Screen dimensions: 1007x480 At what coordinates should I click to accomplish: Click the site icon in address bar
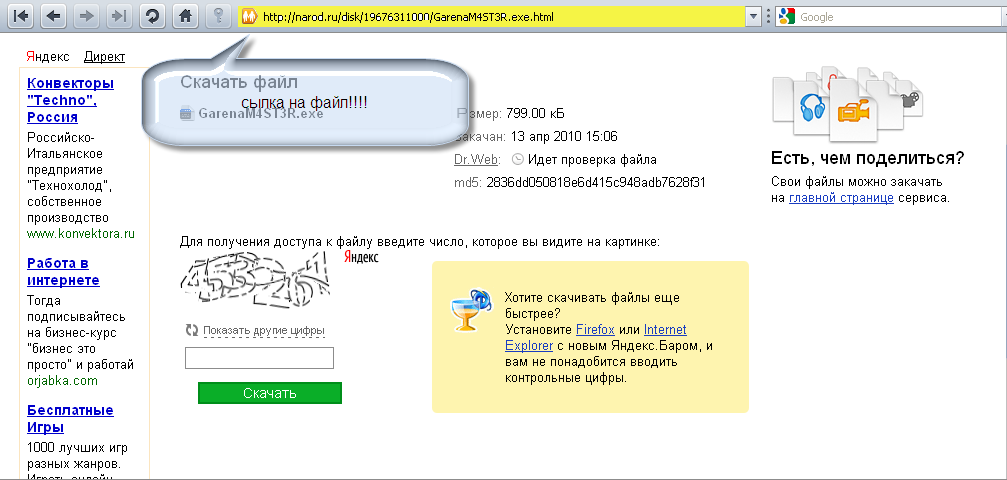(250, 17)
